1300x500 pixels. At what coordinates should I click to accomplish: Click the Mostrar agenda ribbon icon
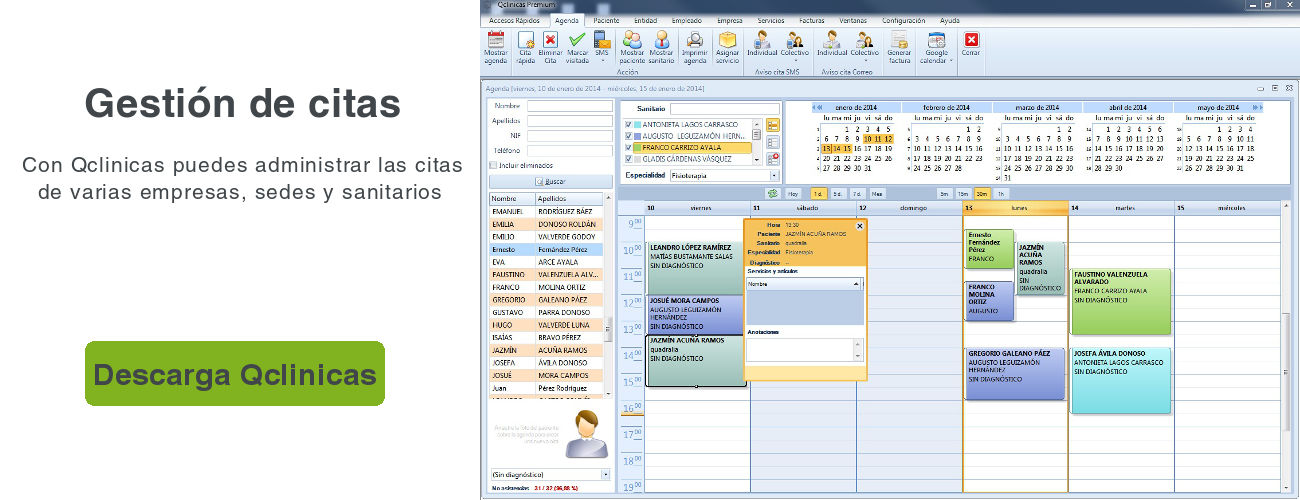(x=495, y=47)
